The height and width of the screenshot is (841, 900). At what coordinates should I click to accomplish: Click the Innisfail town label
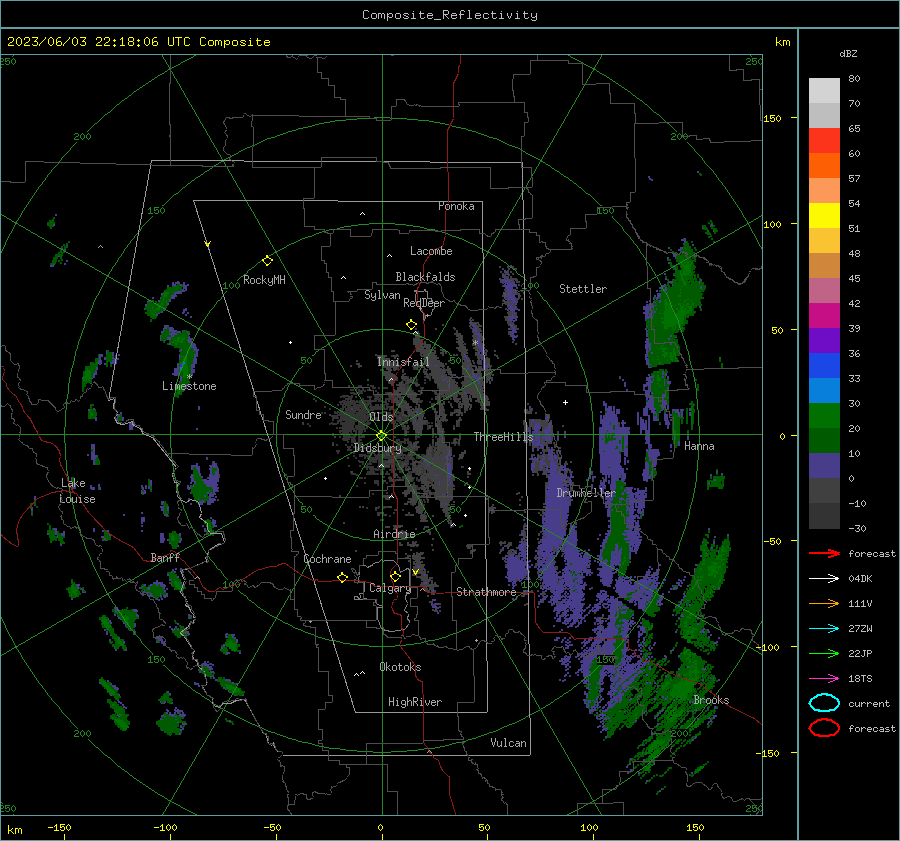pos(403,362)
